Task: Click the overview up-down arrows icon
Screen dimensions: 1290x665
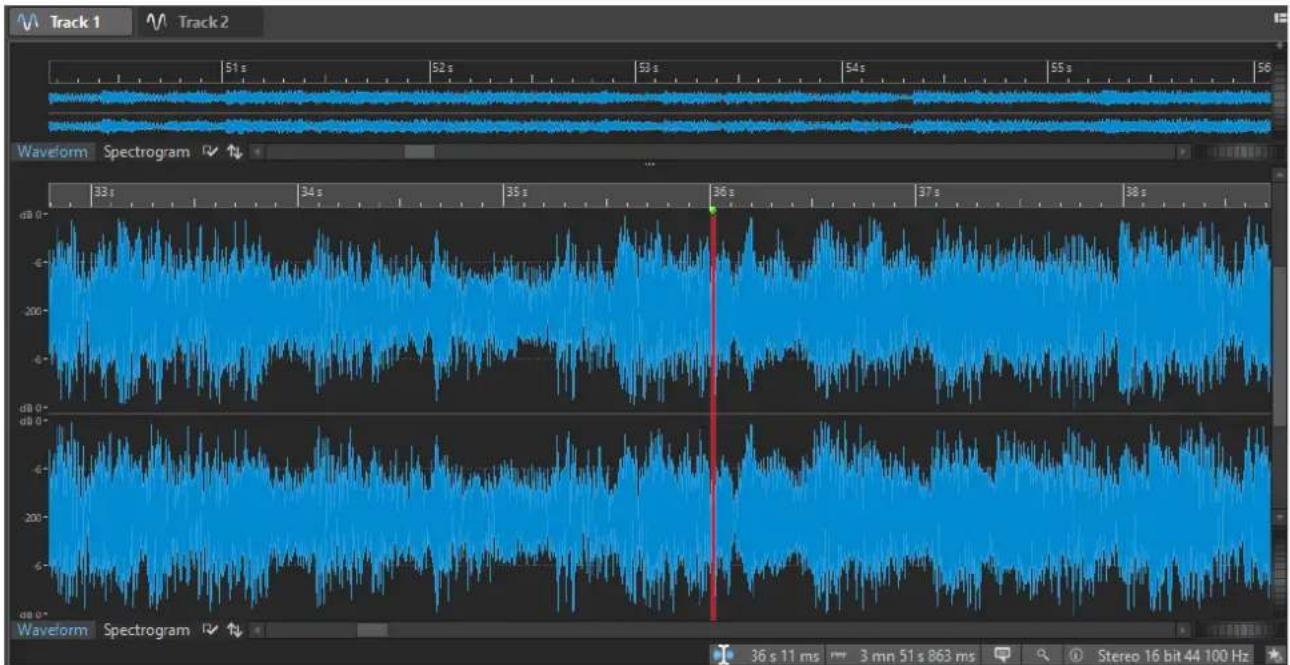Action: click(x=234, y=152)
